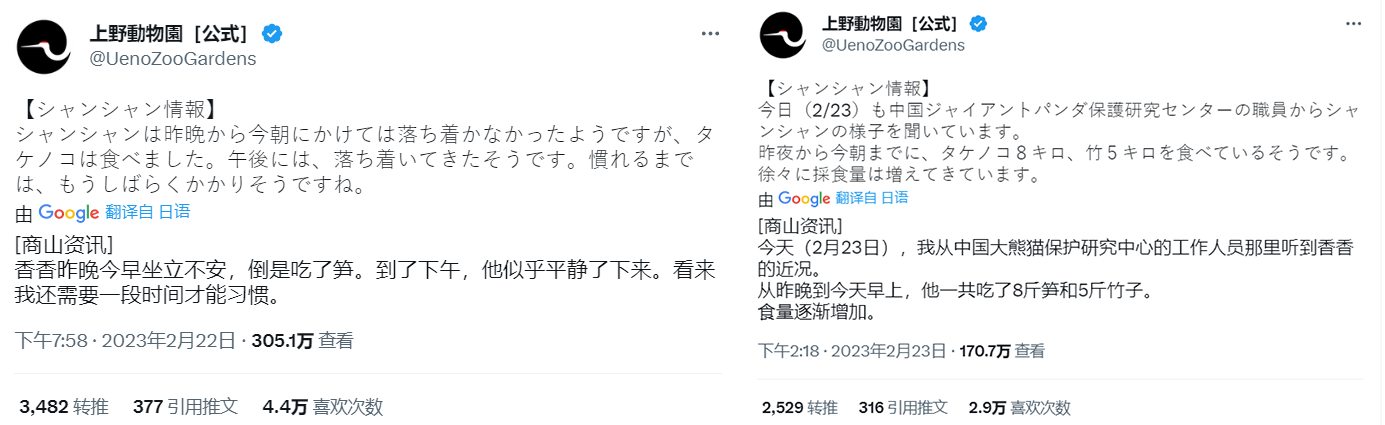This screenshot has width=1385, height=425.
Task: Open @UenoZooGardens handle in right tweet
Action: 893,45
